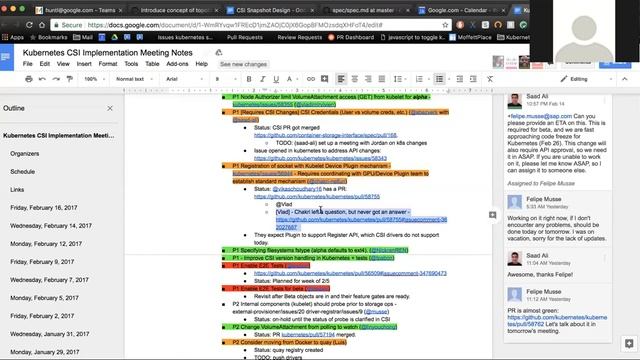Viewport: 640px width, 360px height.
Task: Open the text color picker
Action: (x=289, y=79)
